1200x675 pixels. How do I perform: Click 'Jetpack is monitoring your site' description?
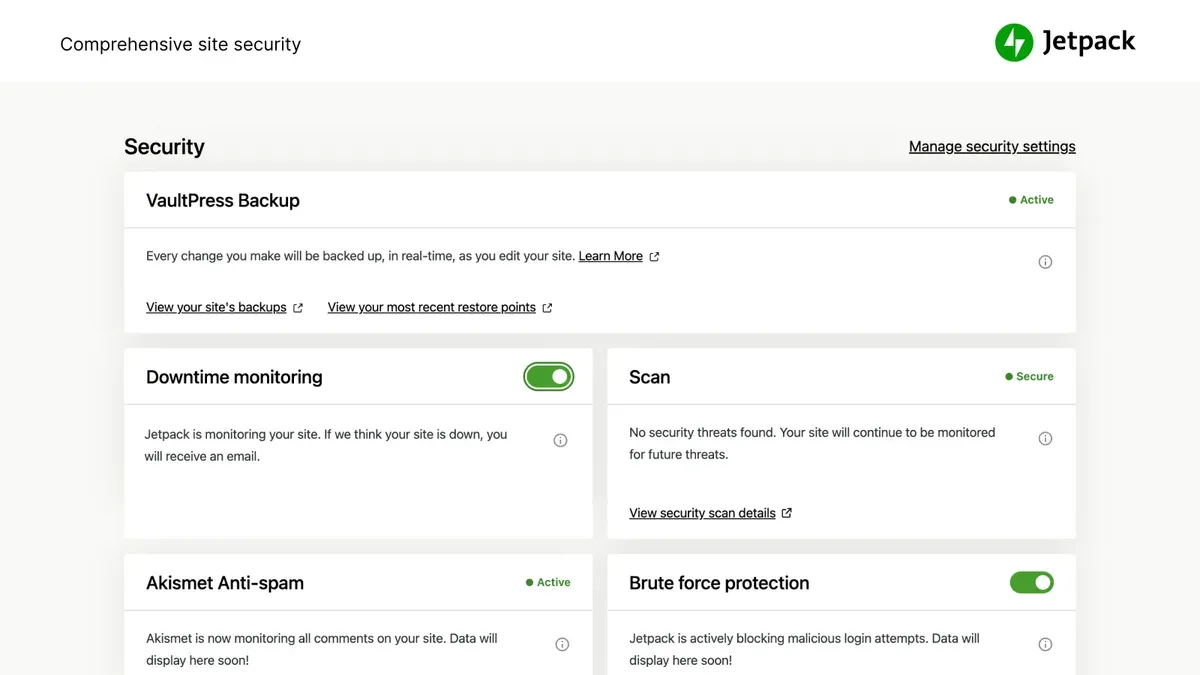coord(326,445)
